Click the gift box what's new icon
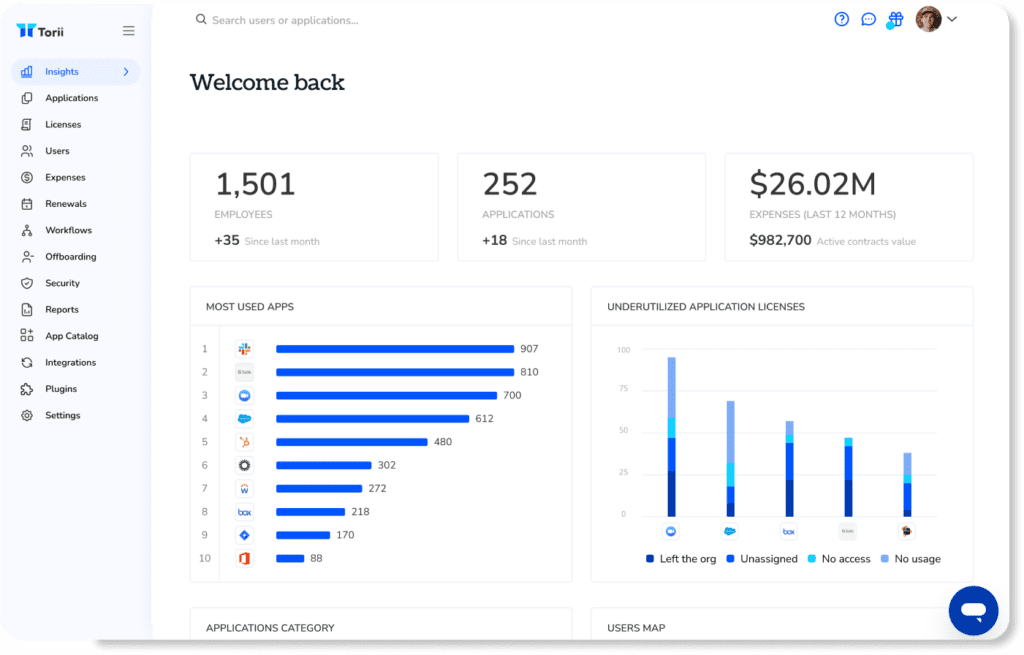 [895, 19]
